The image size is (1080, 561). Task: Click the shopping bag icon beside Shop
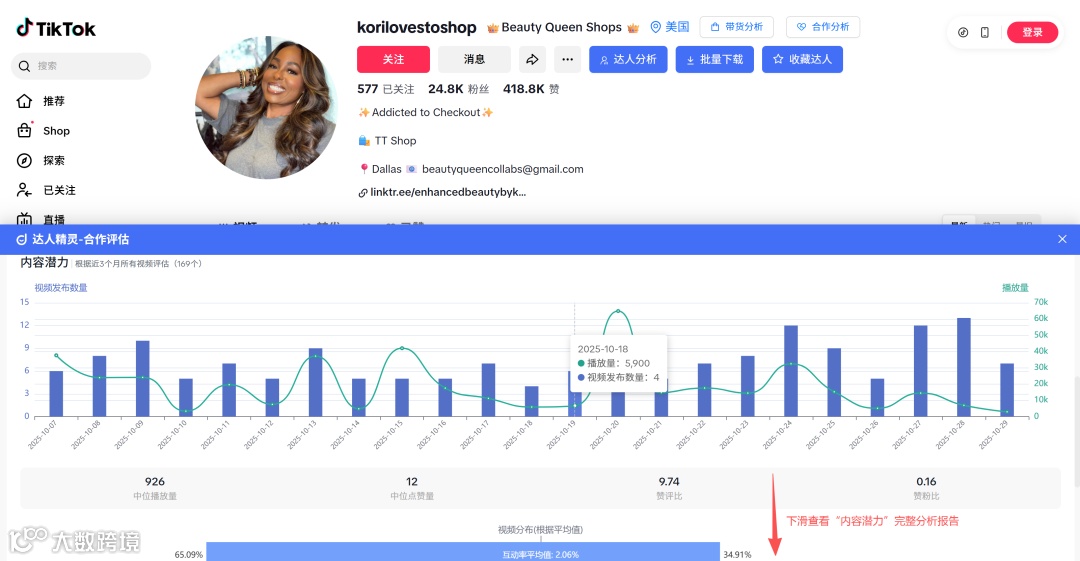pyautogui.click(x=24, y=130)
